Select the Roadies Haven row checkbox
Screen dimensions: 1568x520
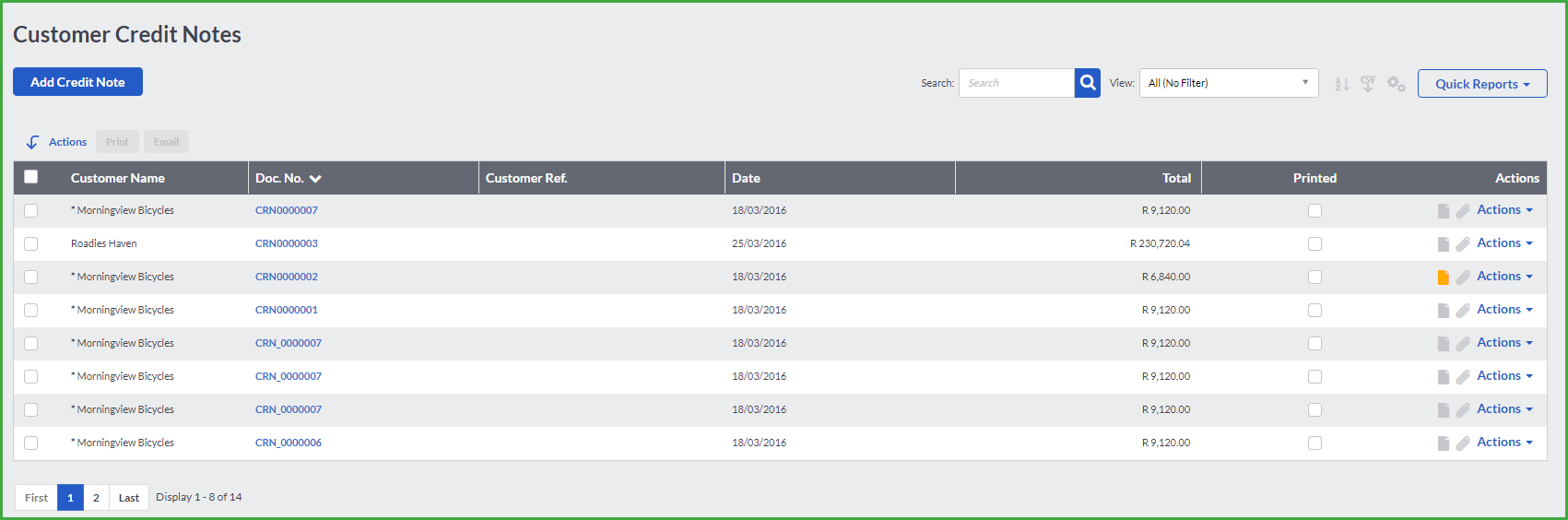click(x=31, y=243)
